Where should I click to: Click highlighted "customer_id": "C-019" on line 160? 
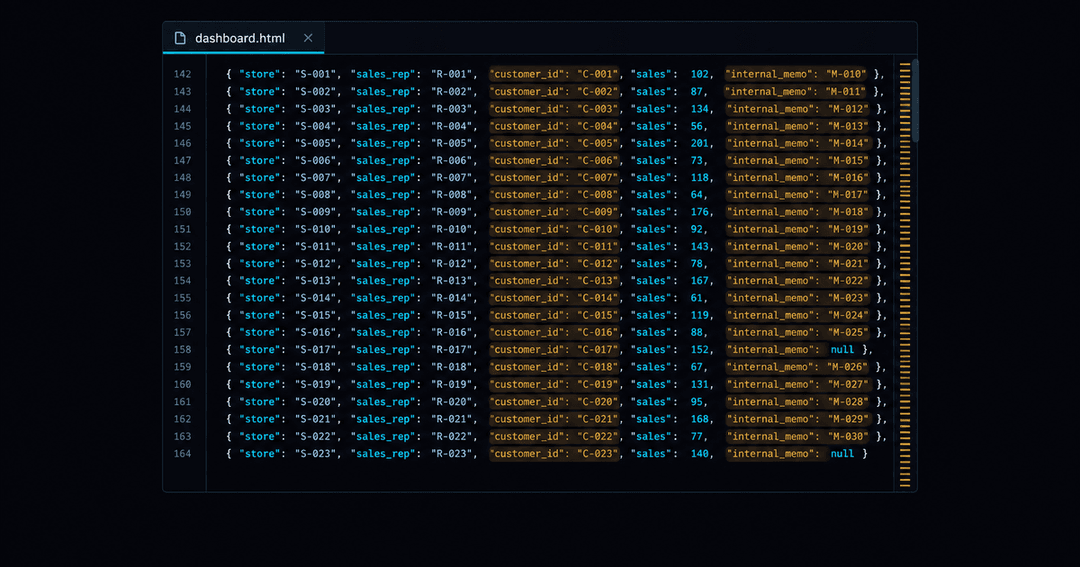pyautogui.click(x=554, y=384)
